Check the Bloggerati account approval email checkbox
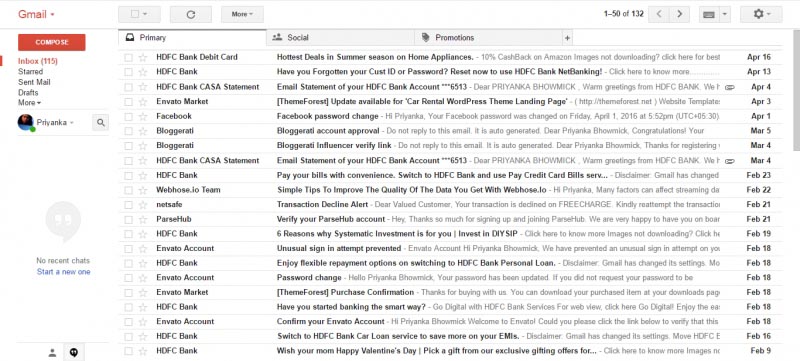This screenshot has width=800, height=361. point(128,131)
